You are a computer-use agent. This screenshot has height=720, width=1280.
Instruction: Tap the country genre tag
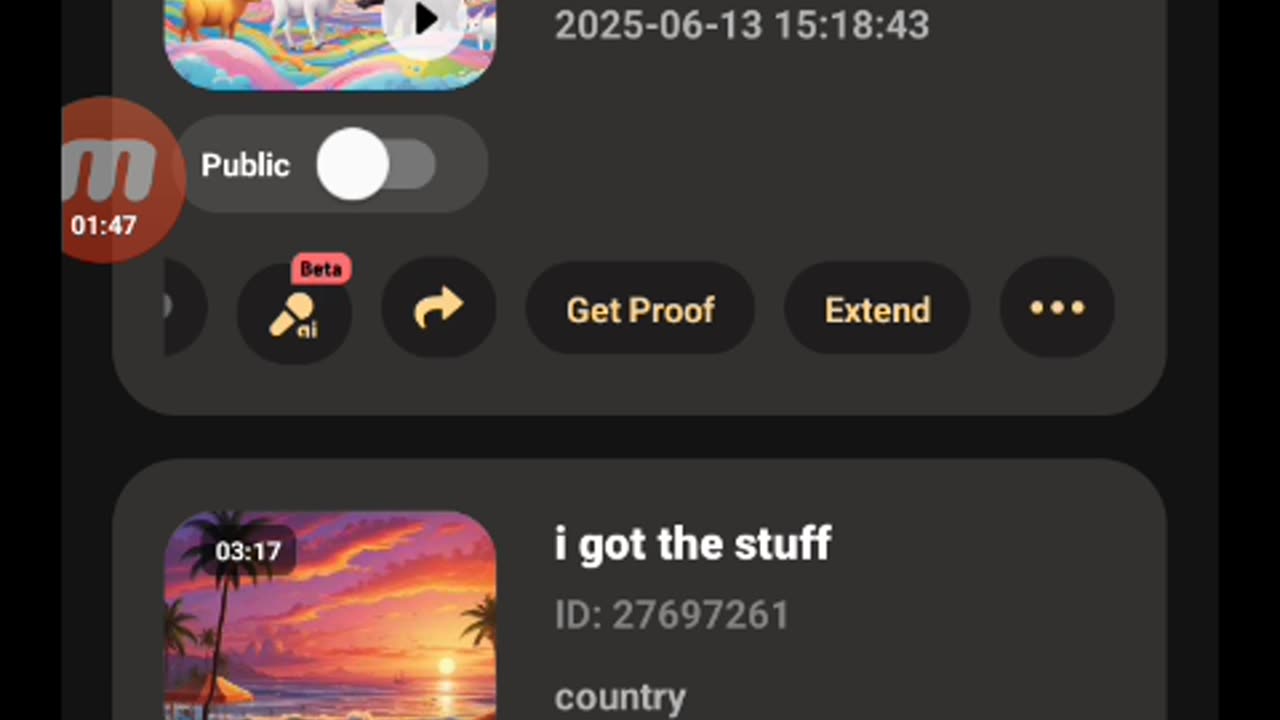pos(620,697)
